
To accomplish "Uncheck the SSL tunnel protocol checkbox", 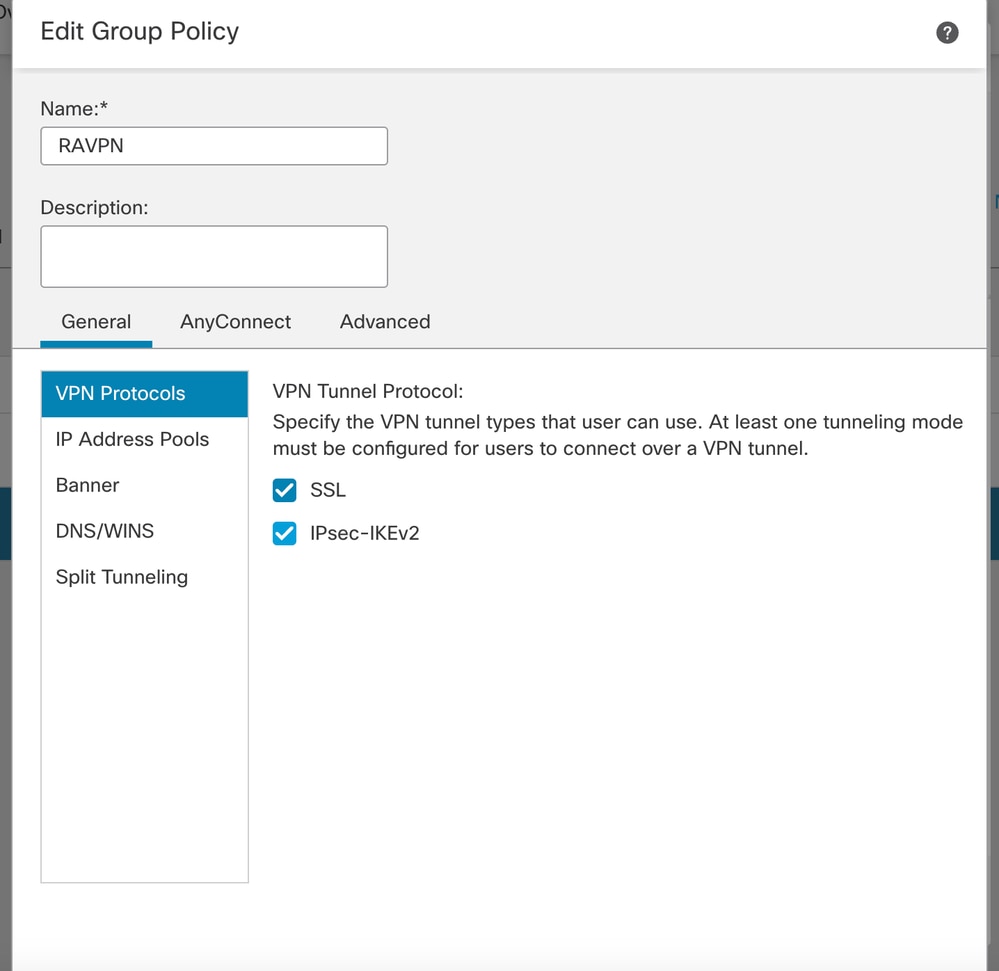I will point(284,490).
